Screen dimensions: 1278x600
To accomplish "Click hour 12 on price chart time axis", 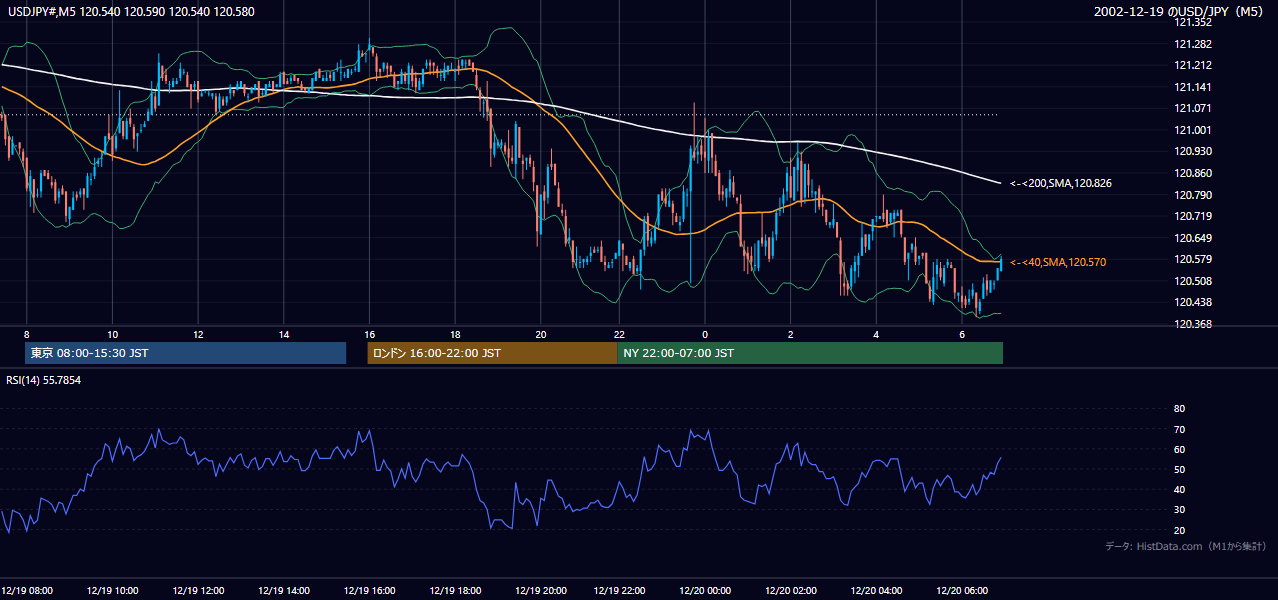I will coord(198,334).
